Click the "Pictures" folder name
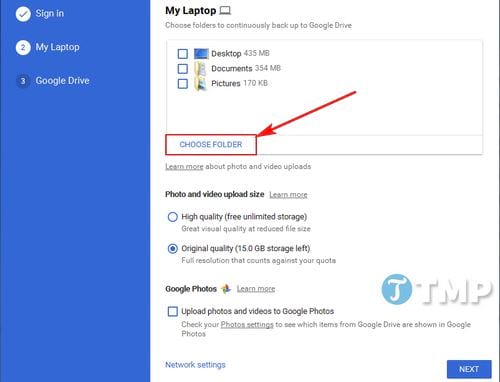Screen dimensions: 500x382 pyautogui.click(x=226, y=83)
